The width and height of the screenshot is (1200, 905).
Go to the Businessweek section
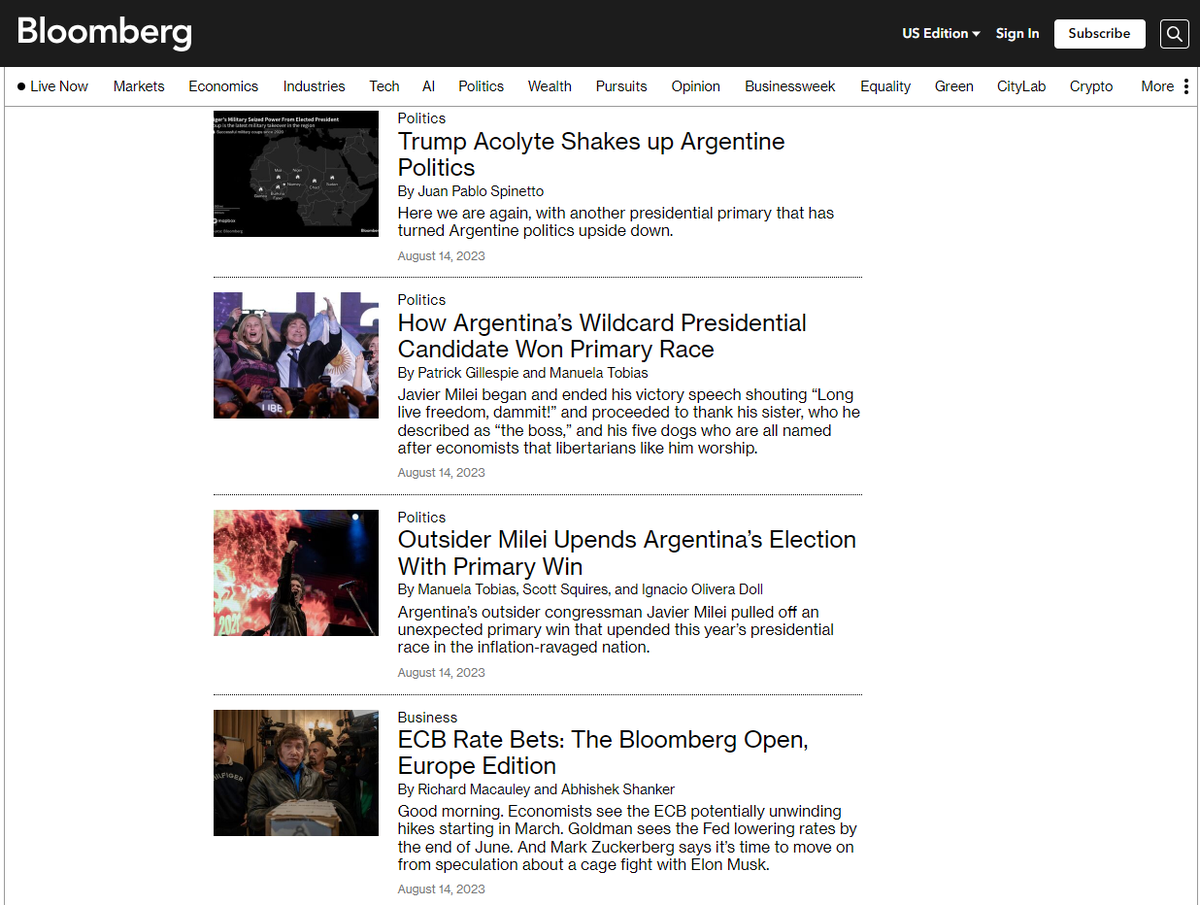click(x=790, y=86)
